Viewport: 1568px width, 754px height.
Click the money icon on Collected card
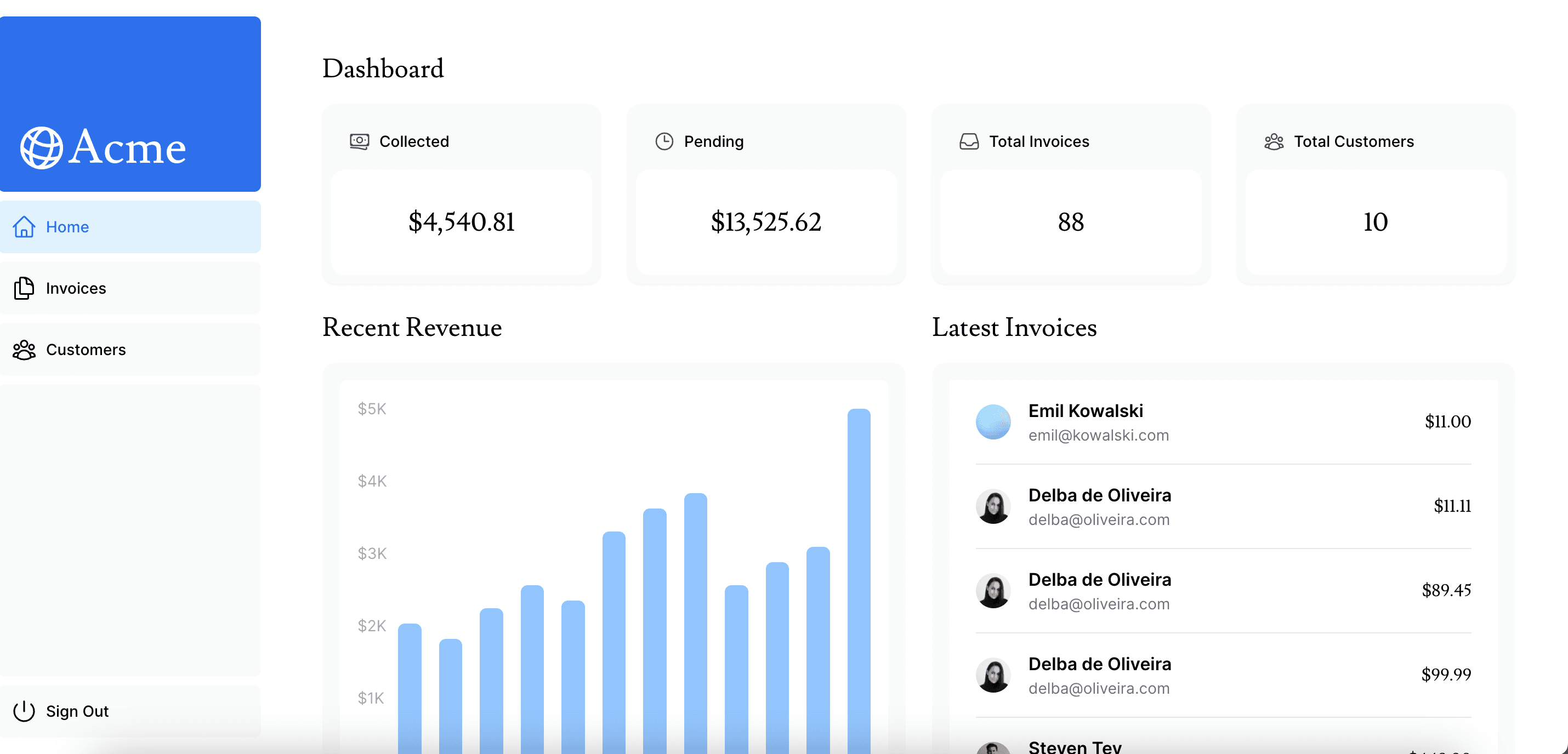tap(359, 141)
